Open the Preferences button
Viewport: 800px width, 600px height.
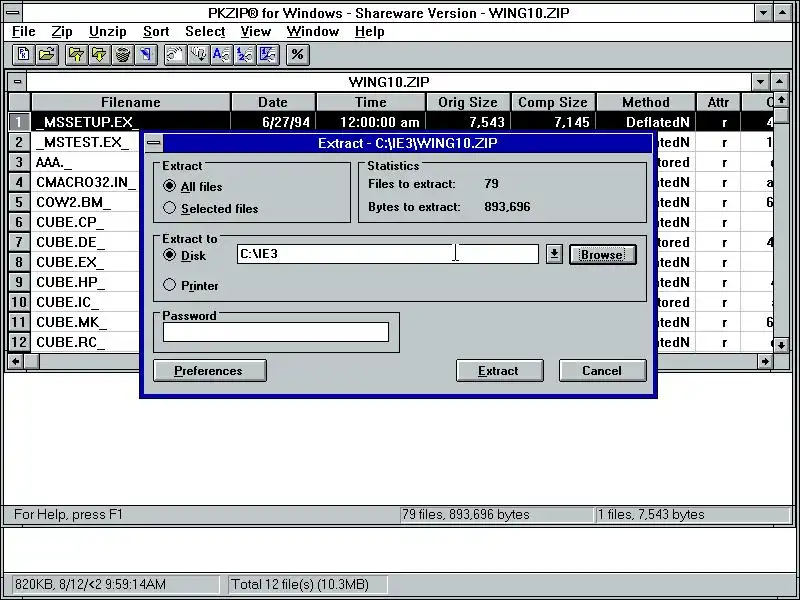[x=210, y=370]
